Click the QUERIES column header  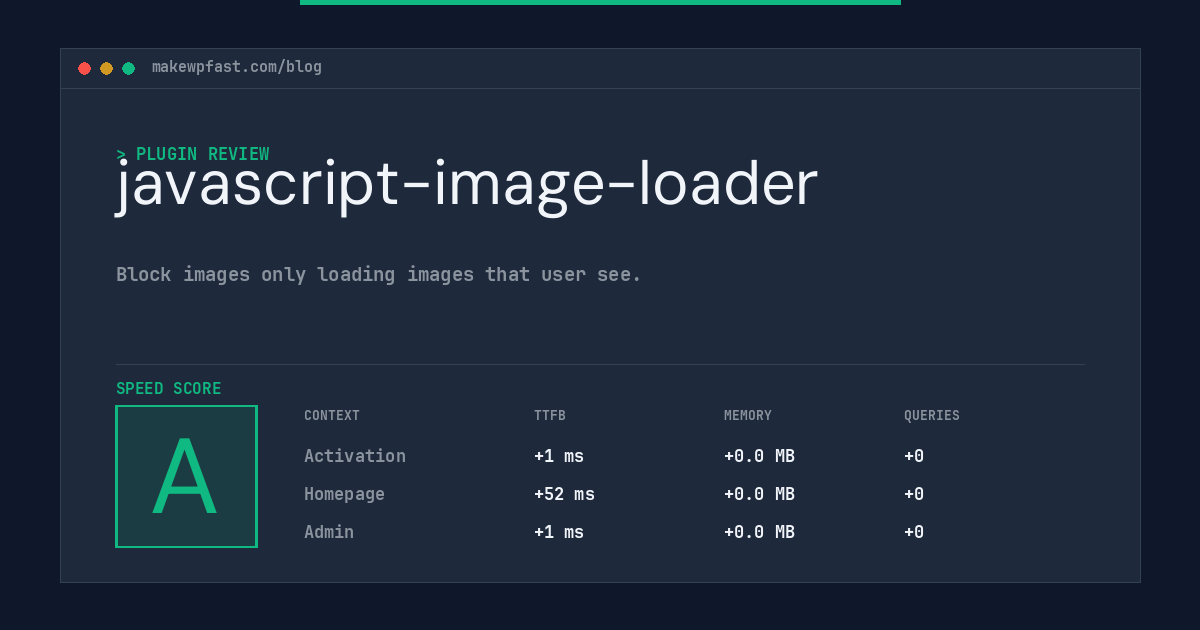pyautogui.click(x=932, y=416)
